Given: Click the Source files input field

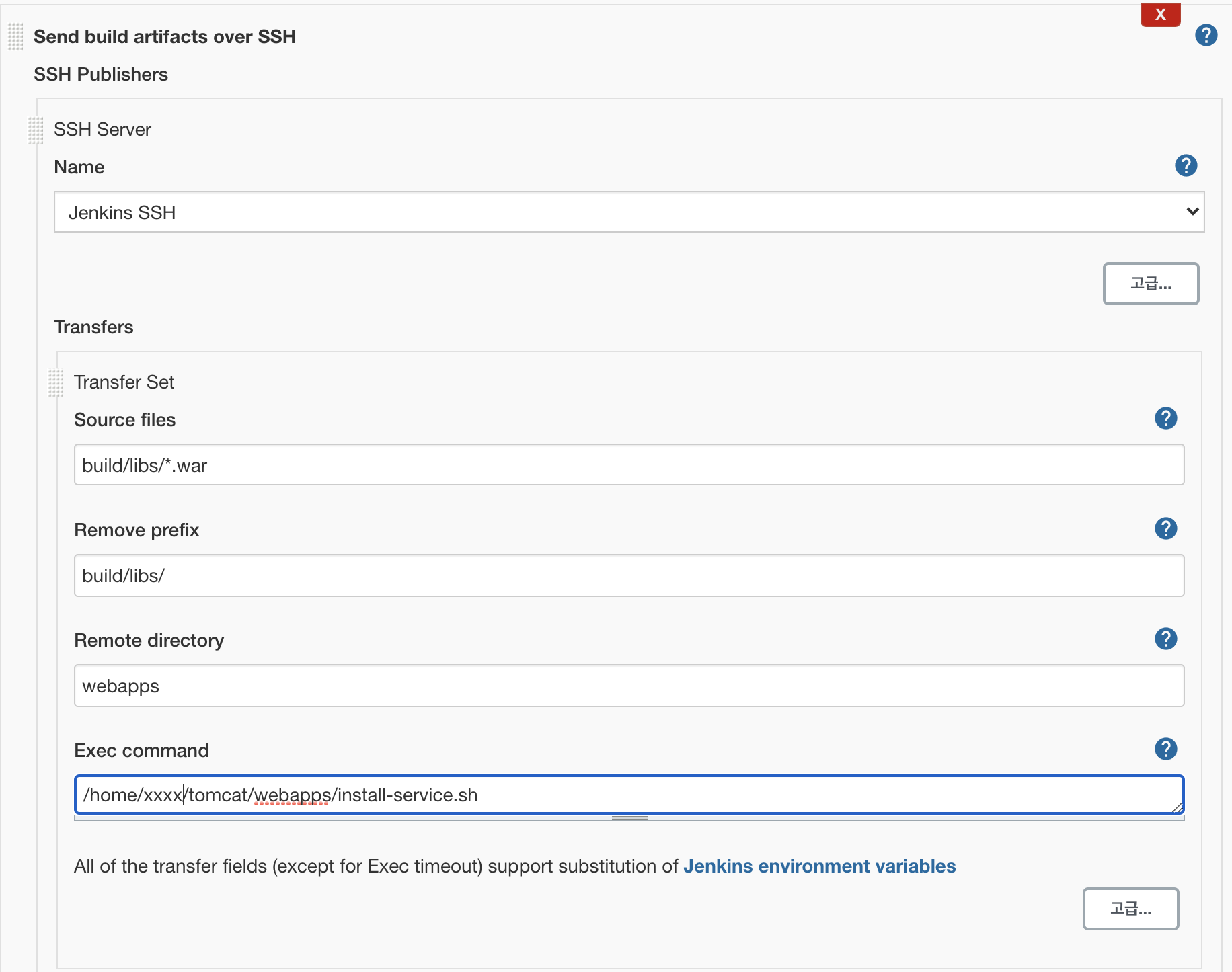Looking at the screenshot, I should 629,465.
